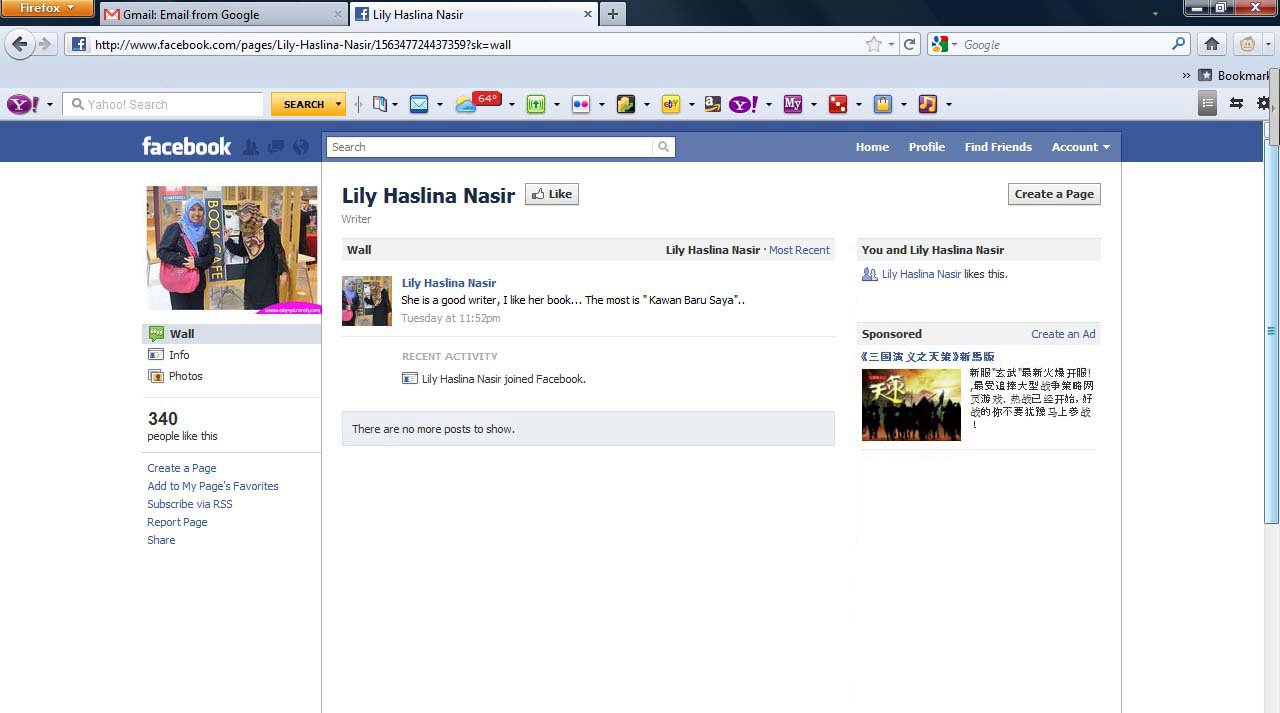This screenshot has height=713, width=1280.
Task: Select the Lily Haslina Nasir browser tab
Action: [474, 15]
